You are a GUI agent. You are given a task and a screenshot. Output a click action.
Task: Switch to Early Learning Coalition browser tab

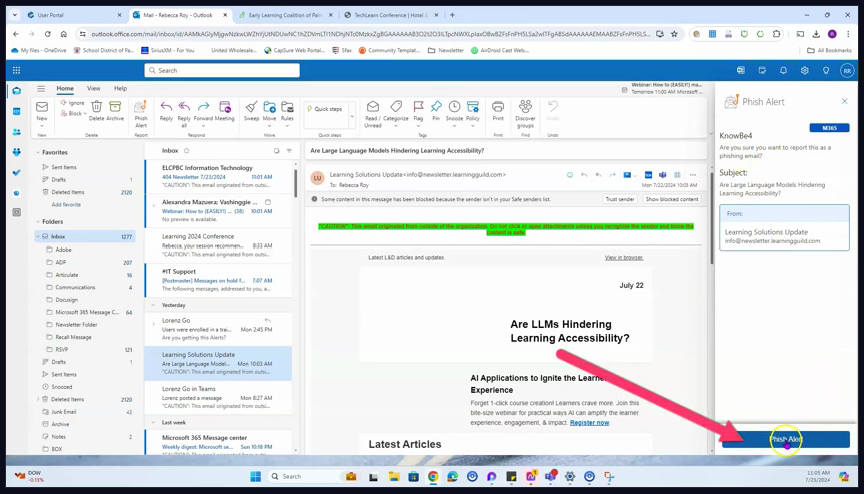point(285,15)
